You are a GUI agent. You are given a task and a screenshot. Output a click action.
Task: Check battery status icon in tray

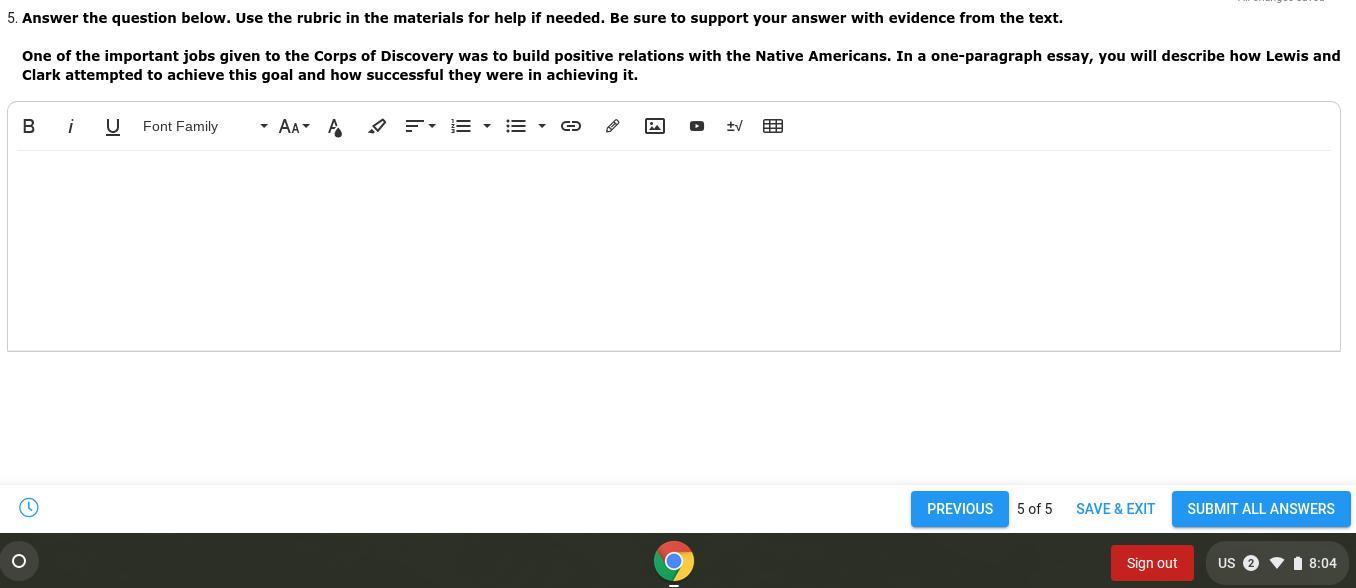pos(1298,563)
